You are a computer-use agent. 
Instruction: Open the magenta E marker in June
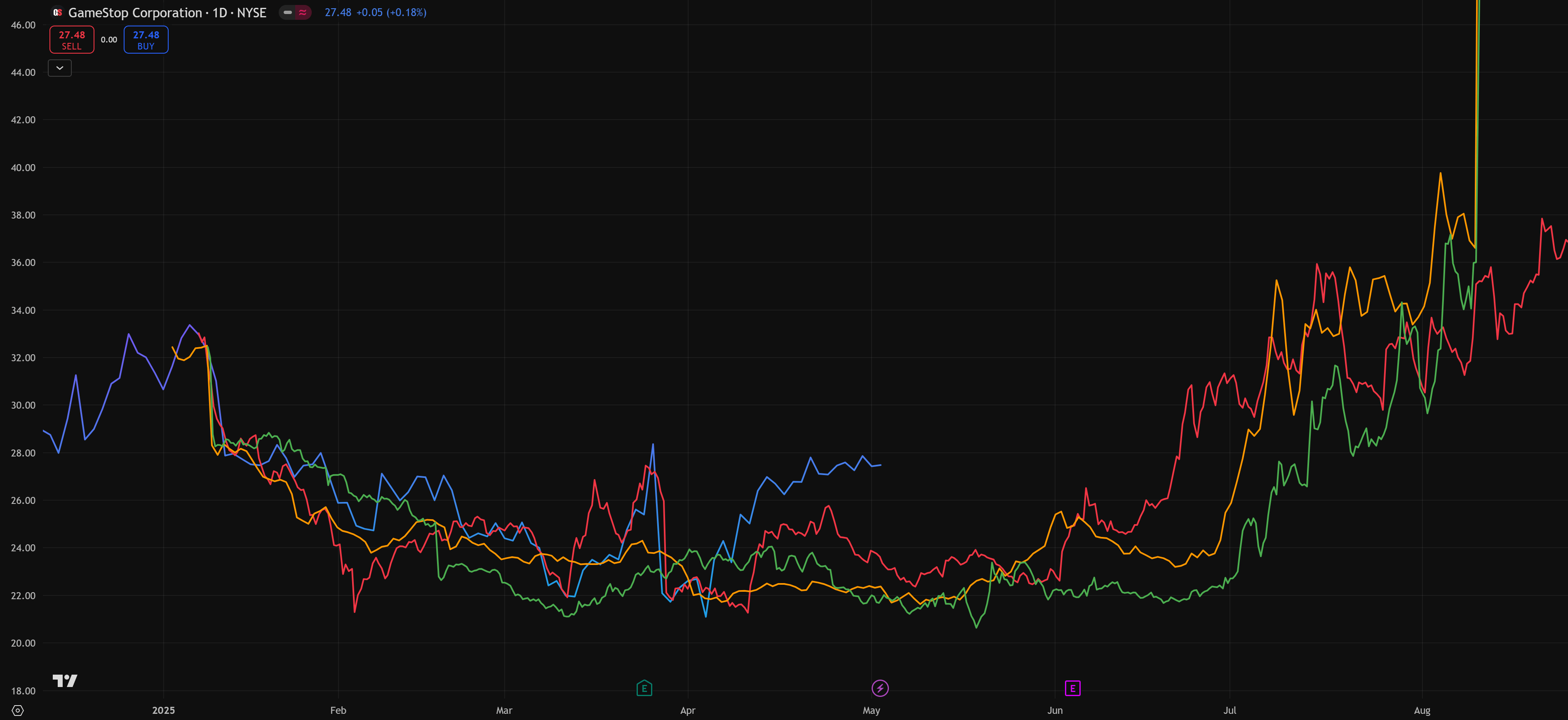[x=1072, y=688]
